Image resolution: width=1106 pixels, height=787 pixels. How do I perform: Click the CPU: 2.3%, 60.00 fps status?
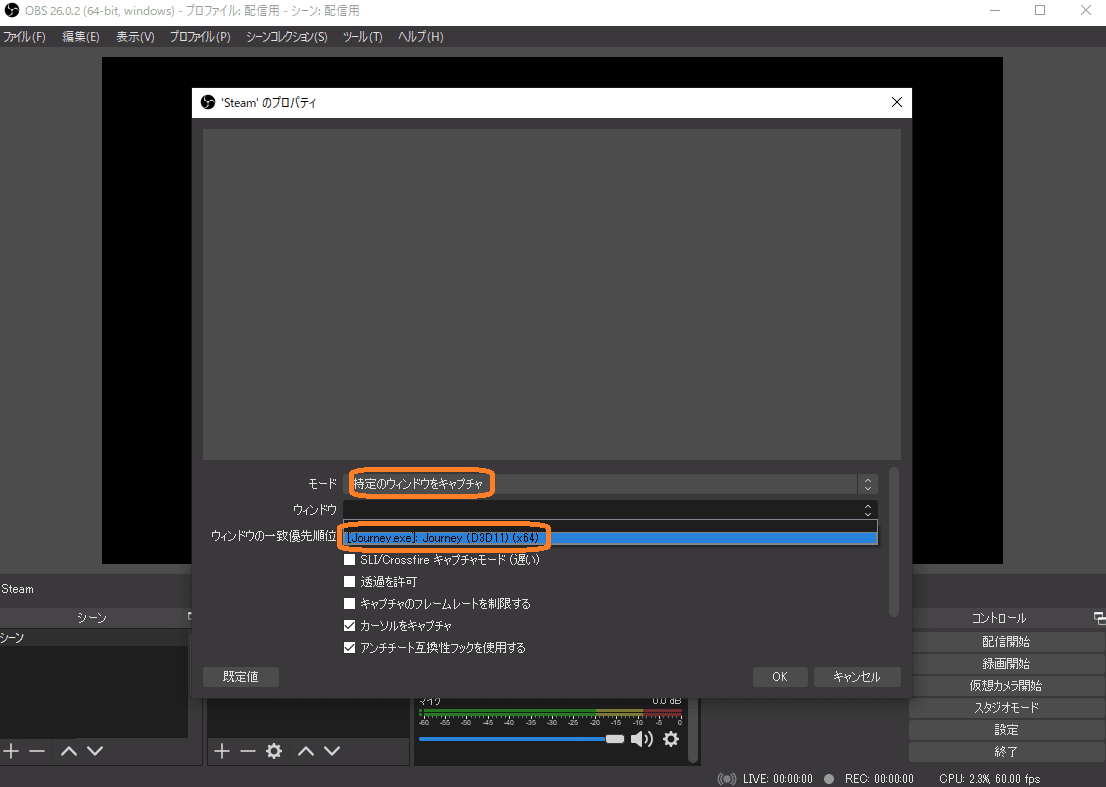point(990,779)
